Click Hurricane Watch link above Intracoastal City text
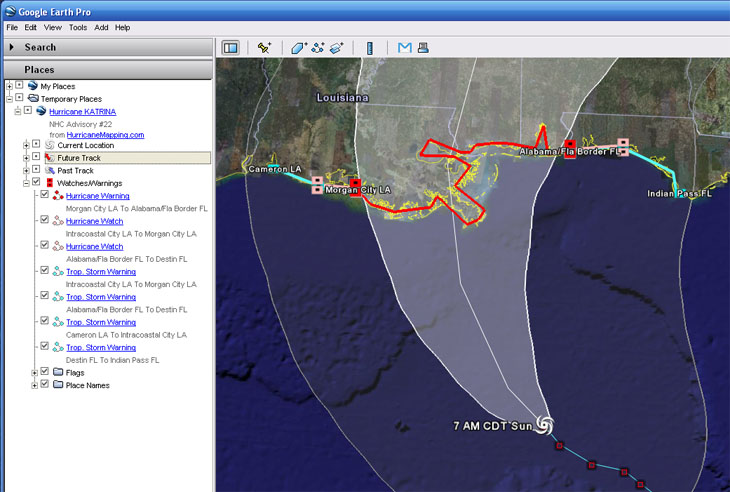 click(95, 221)
